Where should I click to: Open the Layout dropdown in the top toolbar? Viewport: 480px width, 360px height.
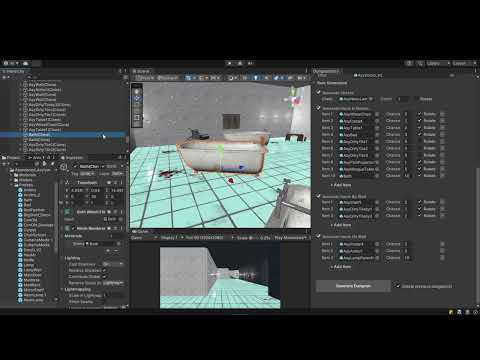point(465,63)
